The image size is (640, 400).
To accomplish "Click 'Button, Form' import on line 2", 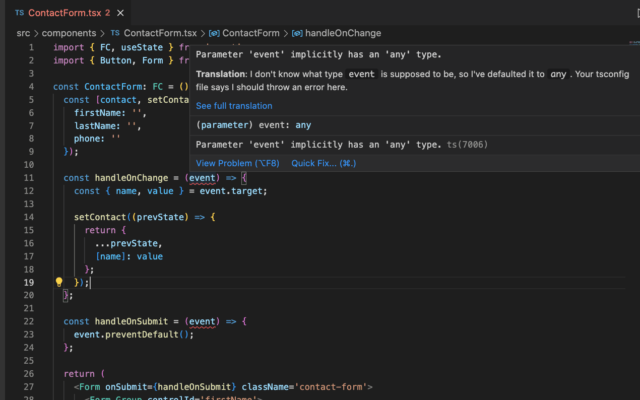I will [131, 60].
